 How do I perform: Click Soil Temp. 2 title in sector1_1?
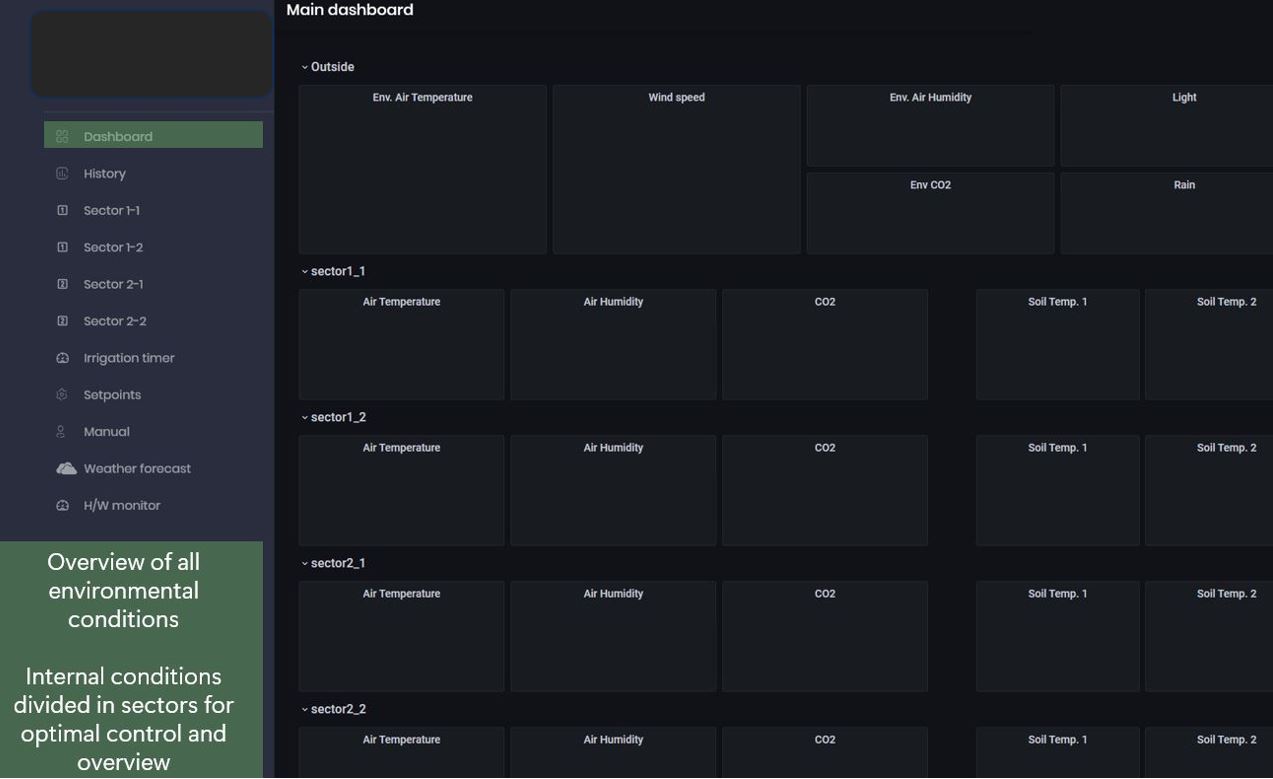1227,302
